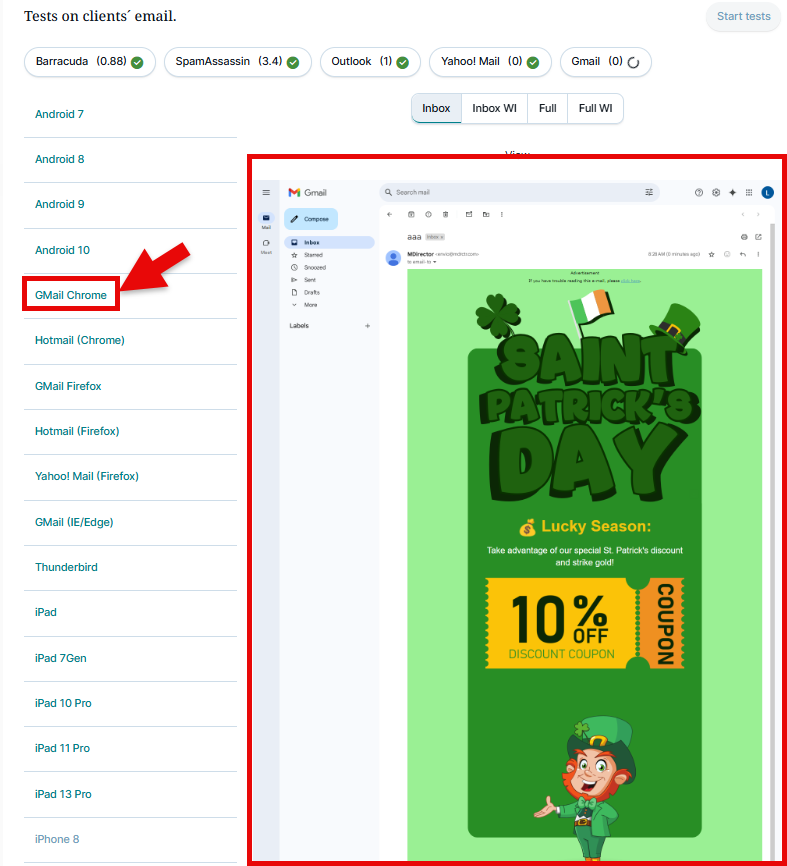Click the Gmail settings gear icon
The image size is (787, 866).
(716, 192)
